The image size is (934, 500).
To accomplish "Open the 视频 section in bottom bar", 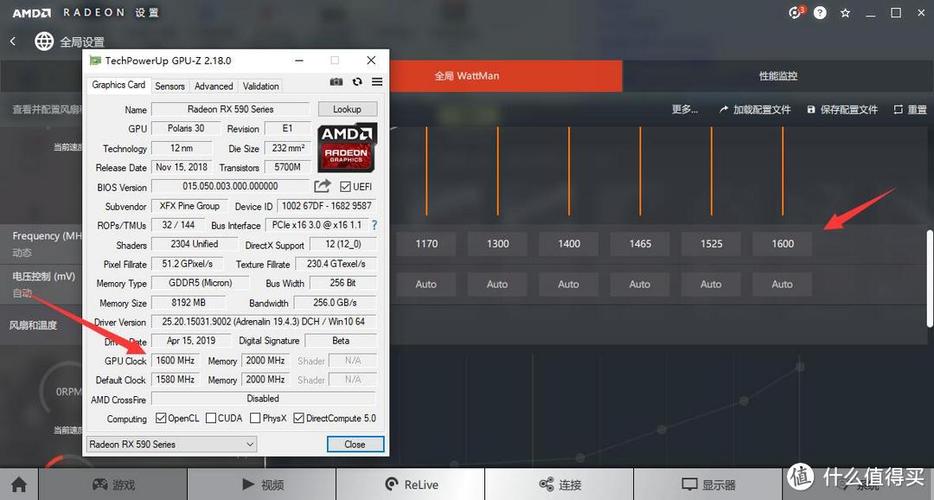I will [262, 485].
